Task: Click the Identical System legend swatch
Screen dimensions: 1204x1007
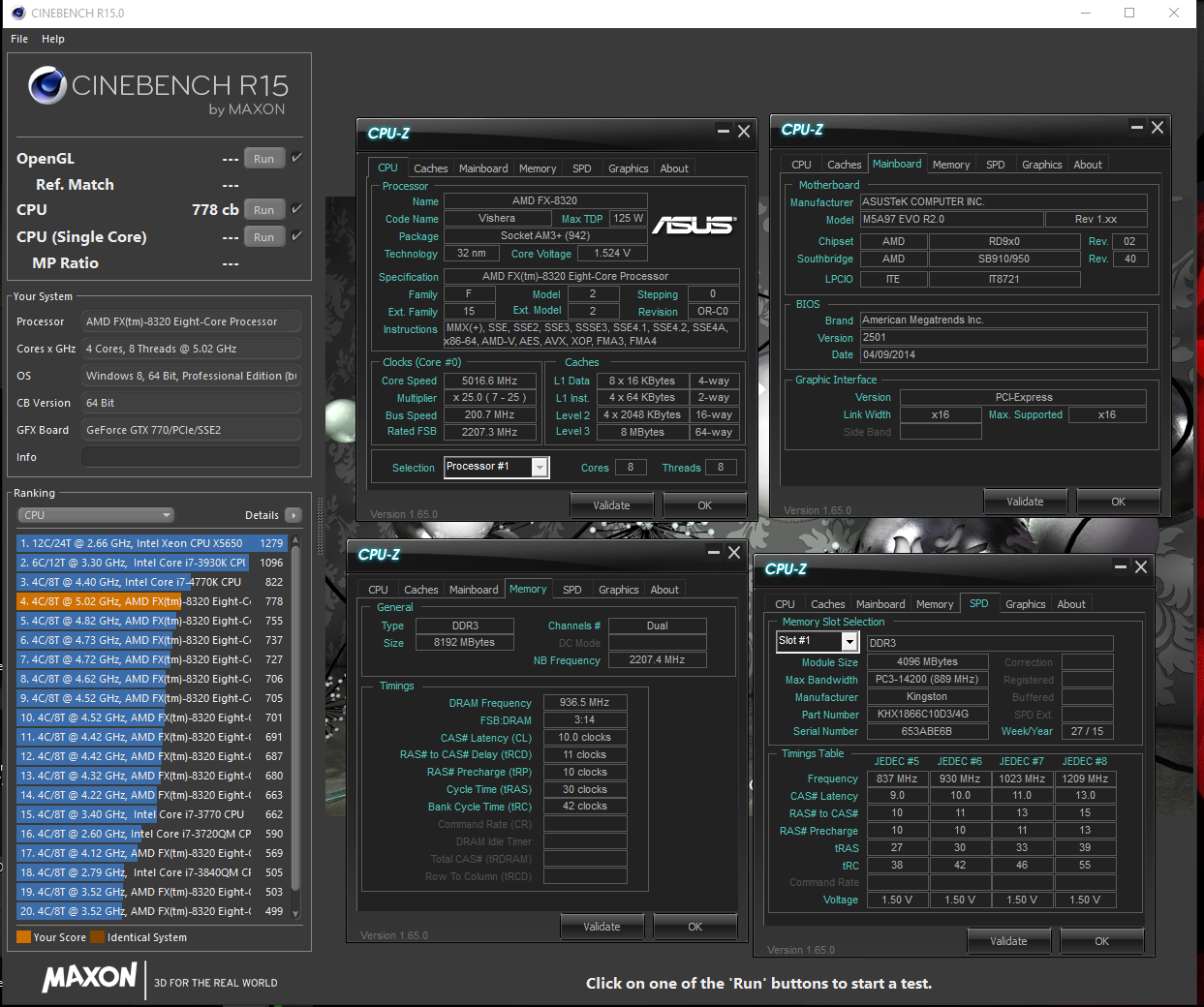Action: coord(98,937)
